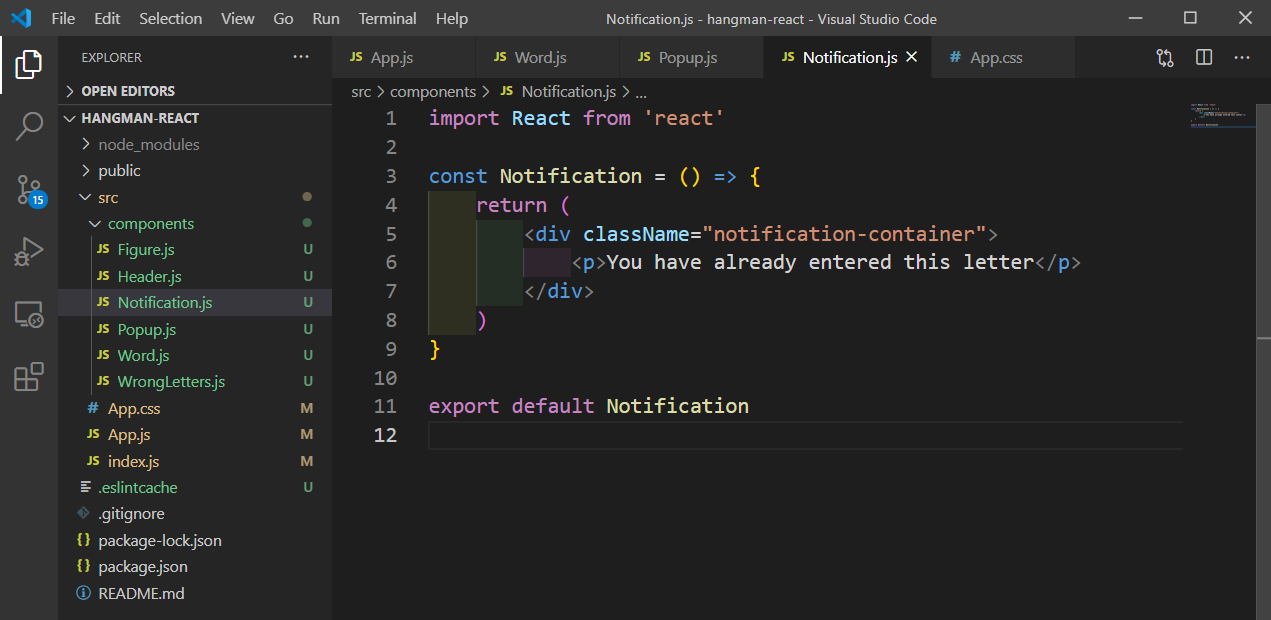1271x620 pixels.
Task: Click the 'notification-container' class string
Action: (844, 234)
